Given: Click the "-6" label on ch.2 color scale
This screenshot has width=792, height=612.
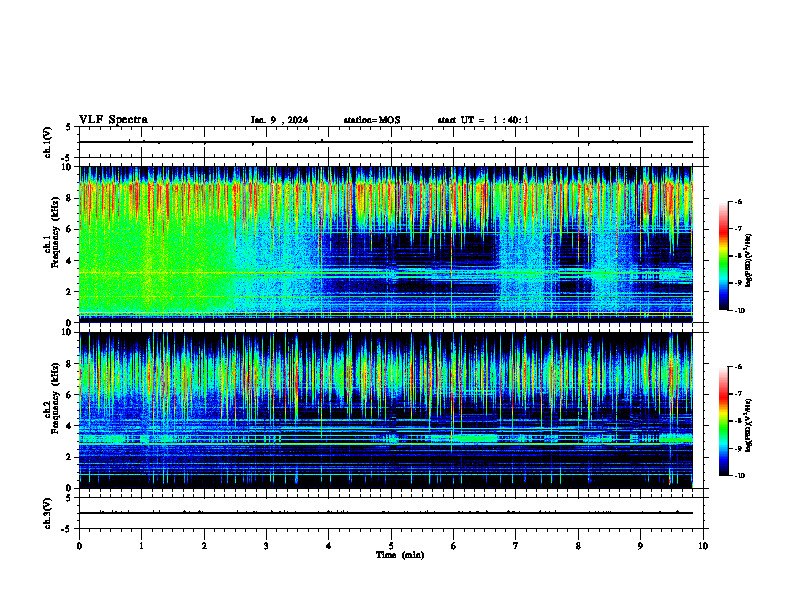Looking at the screenshot, I should [x=738, y=367].
